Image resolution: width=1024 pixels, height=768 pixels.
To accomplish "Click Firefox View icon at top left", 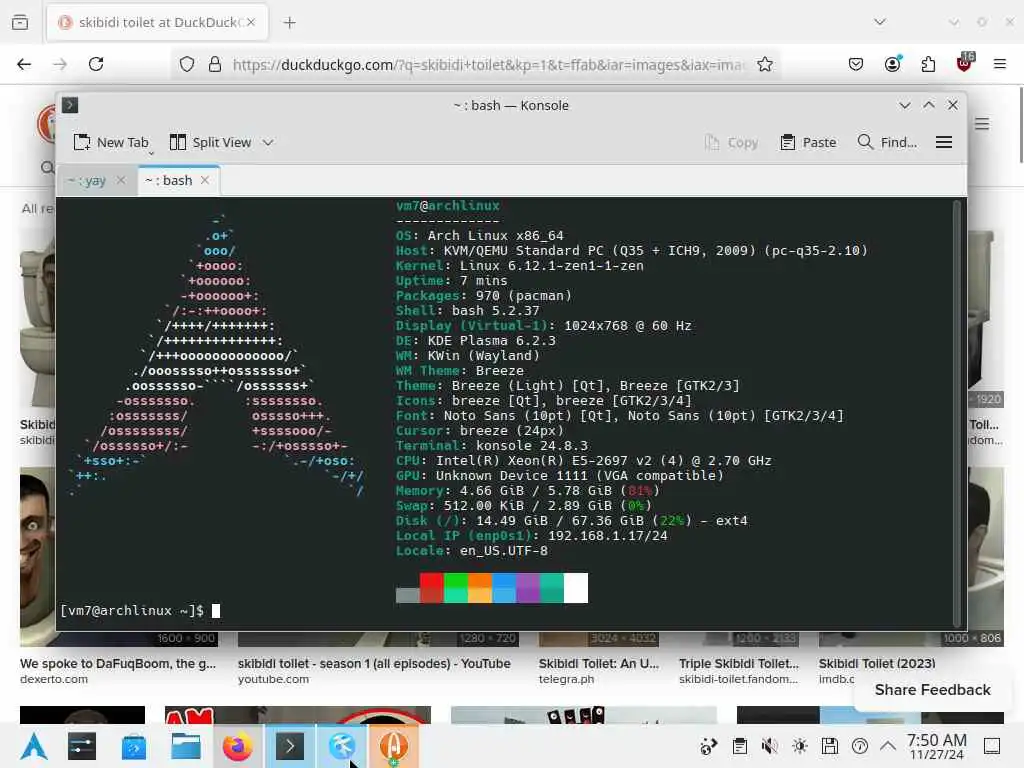I will point(20,22).
